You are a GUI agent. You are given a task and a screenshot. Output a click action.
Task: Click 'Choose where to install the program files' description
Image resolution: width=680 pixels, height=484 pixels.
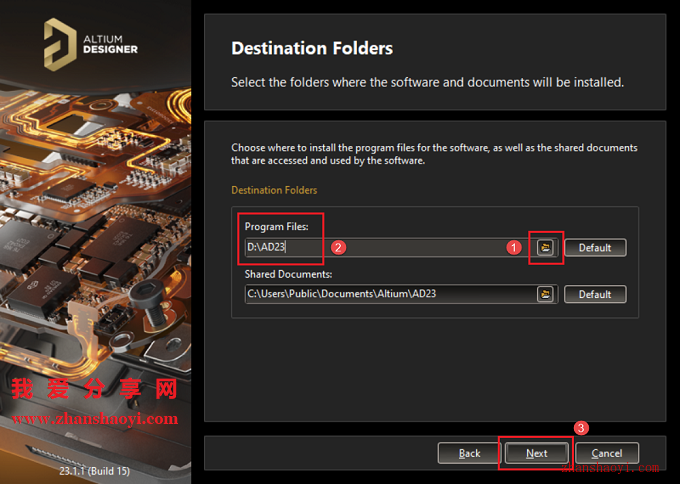[434, 154]
